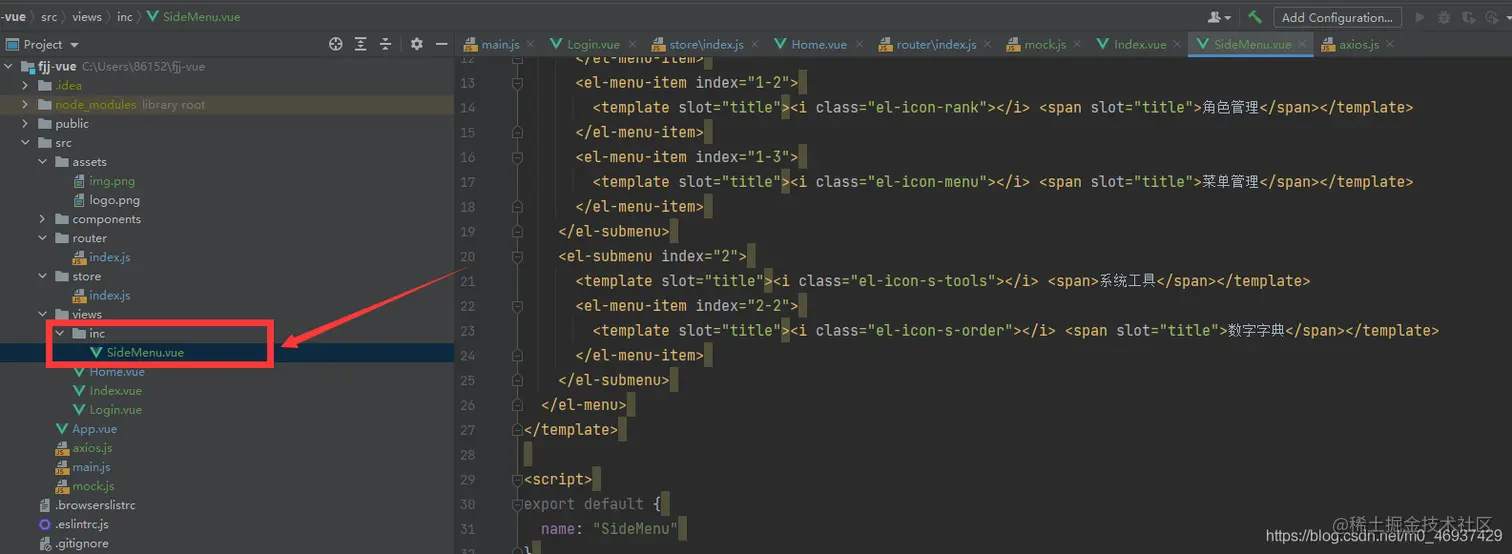Viewport: 1512px width, 554px height.
Task: Place cursor on name: "SideMenu" code line
Action: (x=609, y=528)
